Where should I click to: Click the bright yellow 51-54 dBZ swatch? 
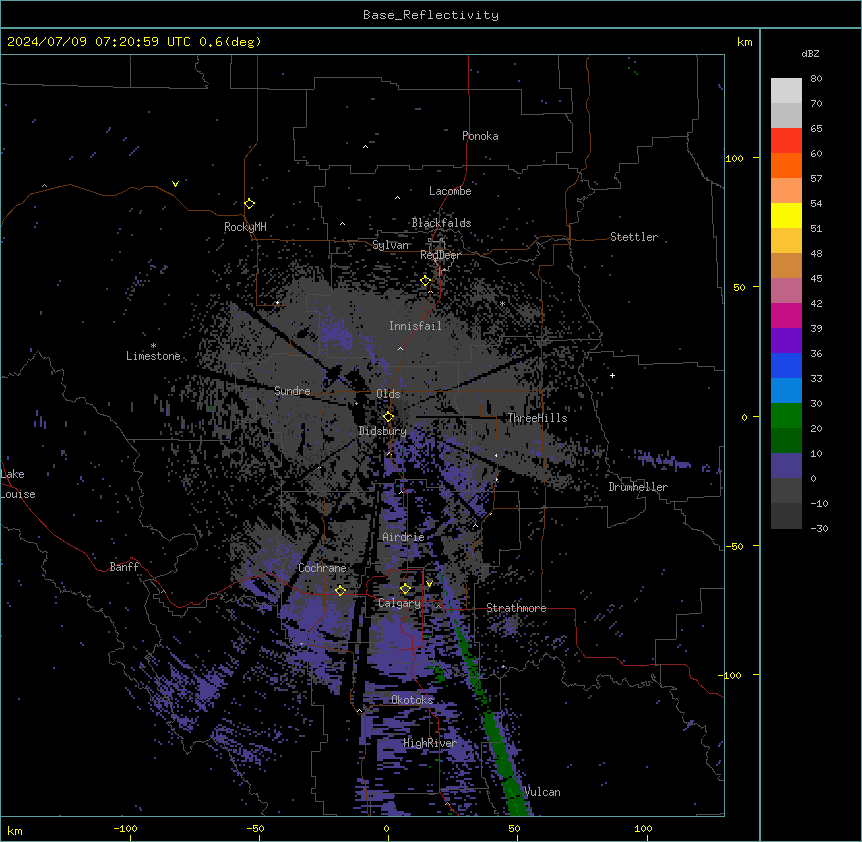point(786,215)
